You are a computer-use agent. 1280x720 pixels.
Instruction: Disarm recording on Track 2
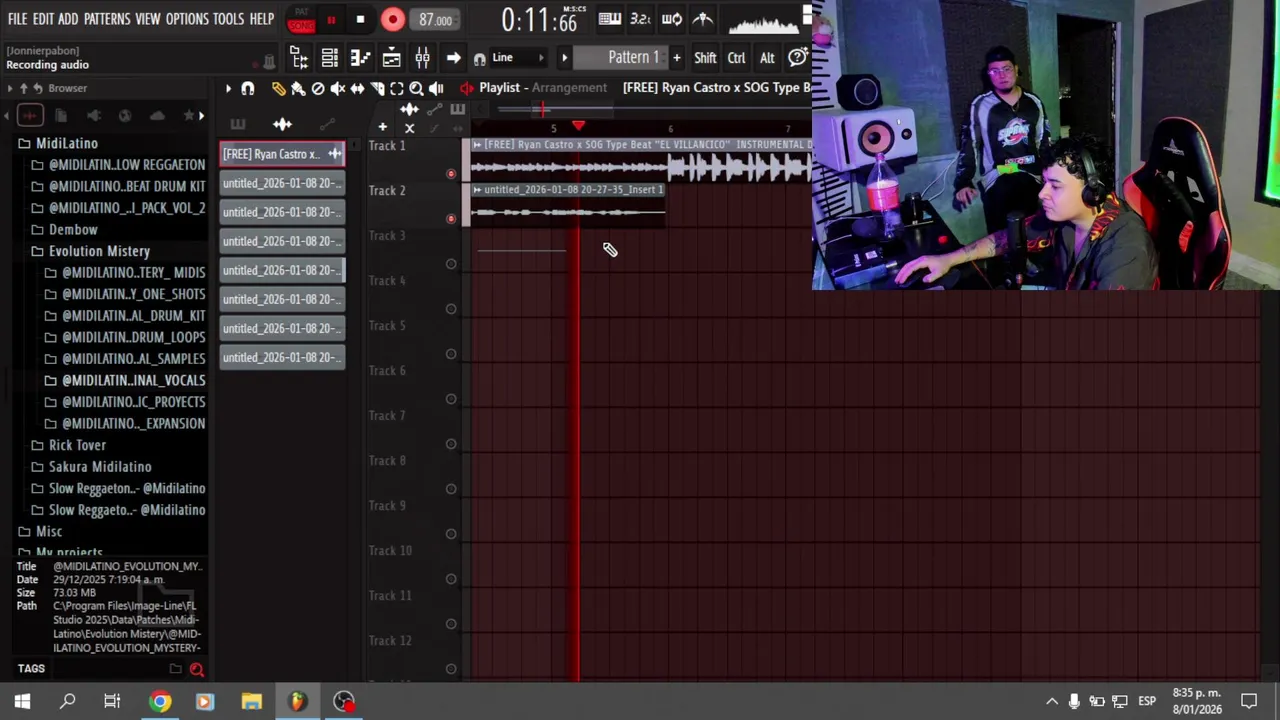click(x=451, y=219)
